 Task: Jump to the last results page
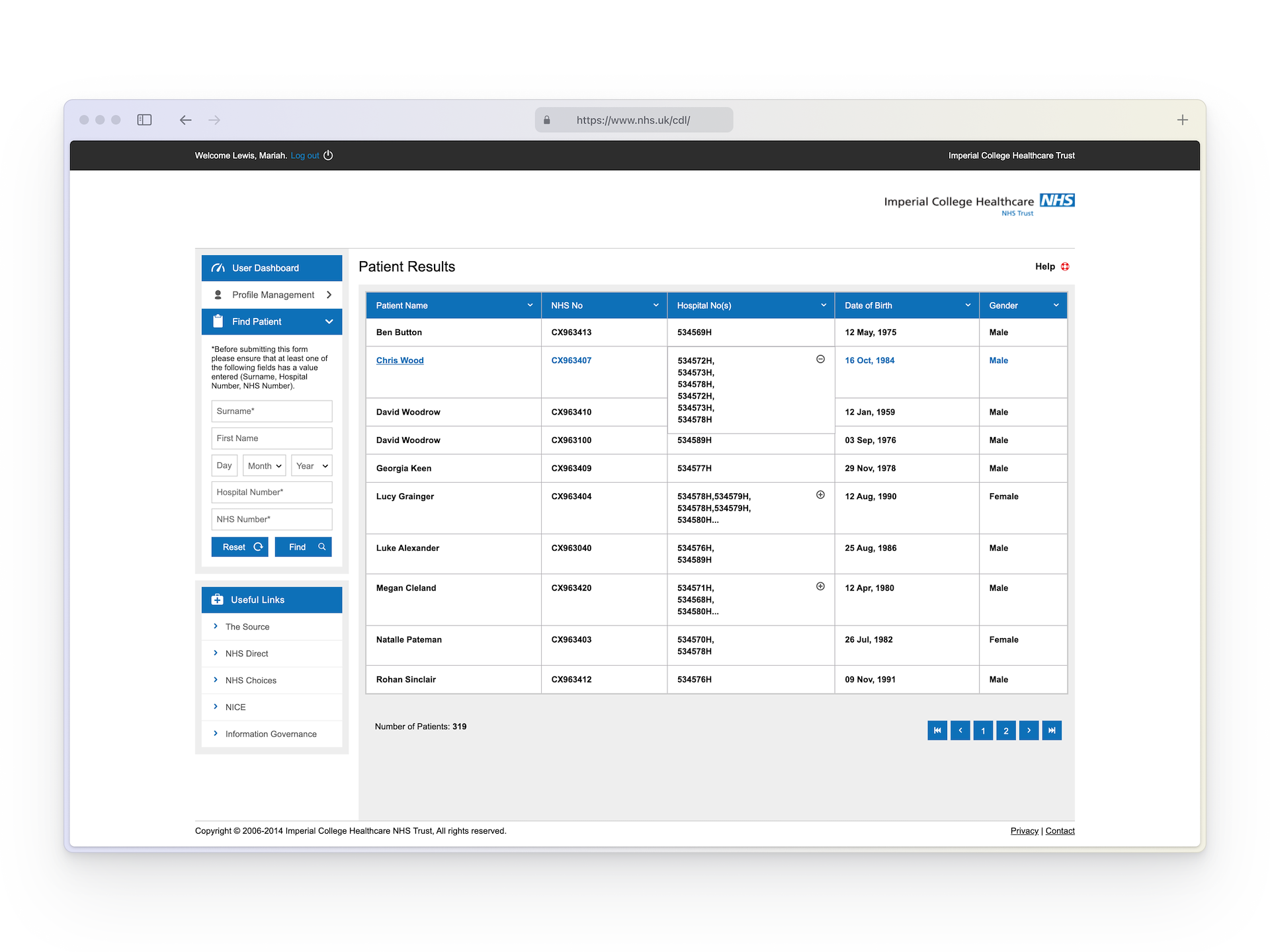1052,731
